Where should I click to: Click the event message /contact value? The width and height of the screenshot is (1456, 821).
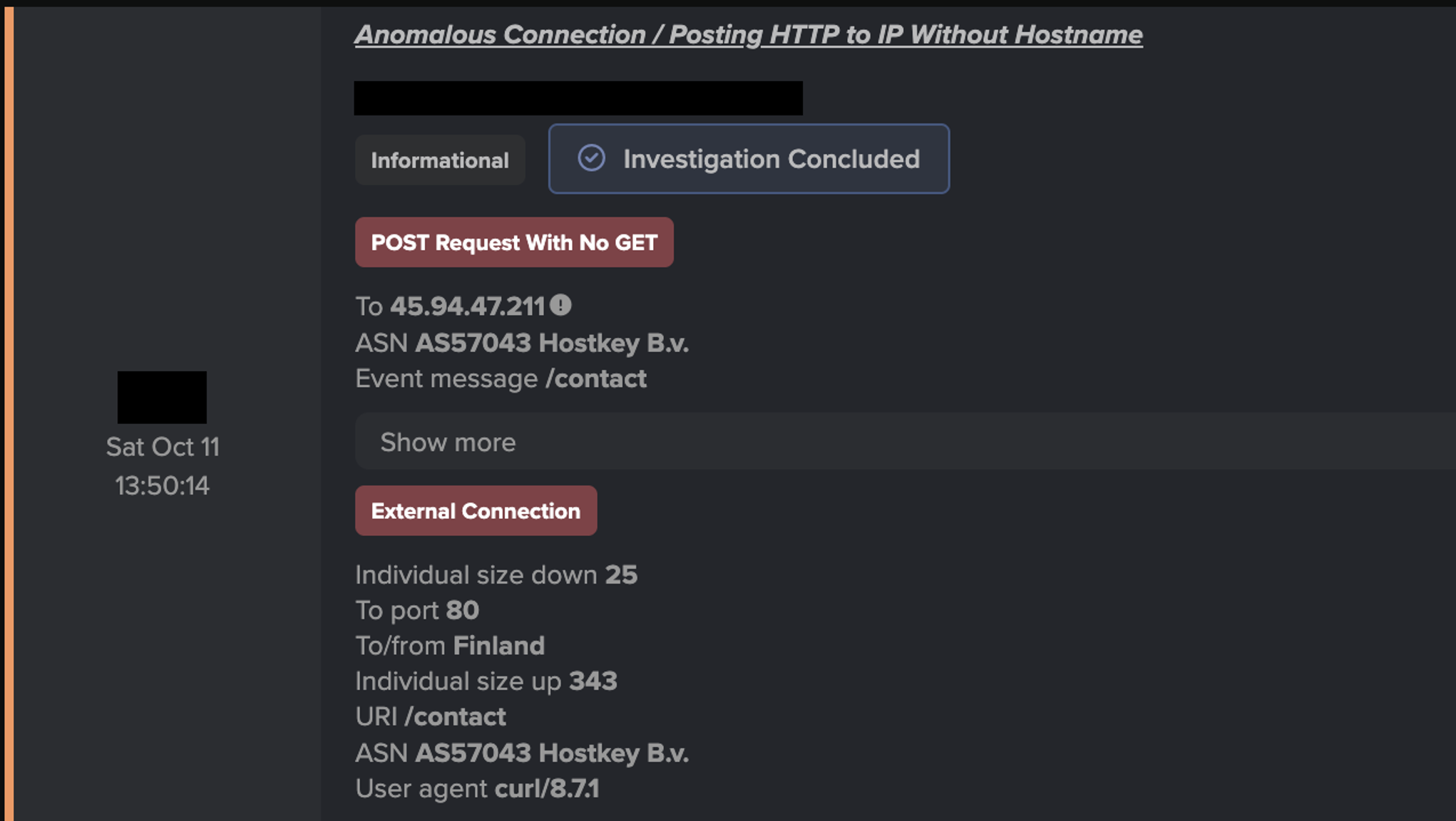click(598, 378)
